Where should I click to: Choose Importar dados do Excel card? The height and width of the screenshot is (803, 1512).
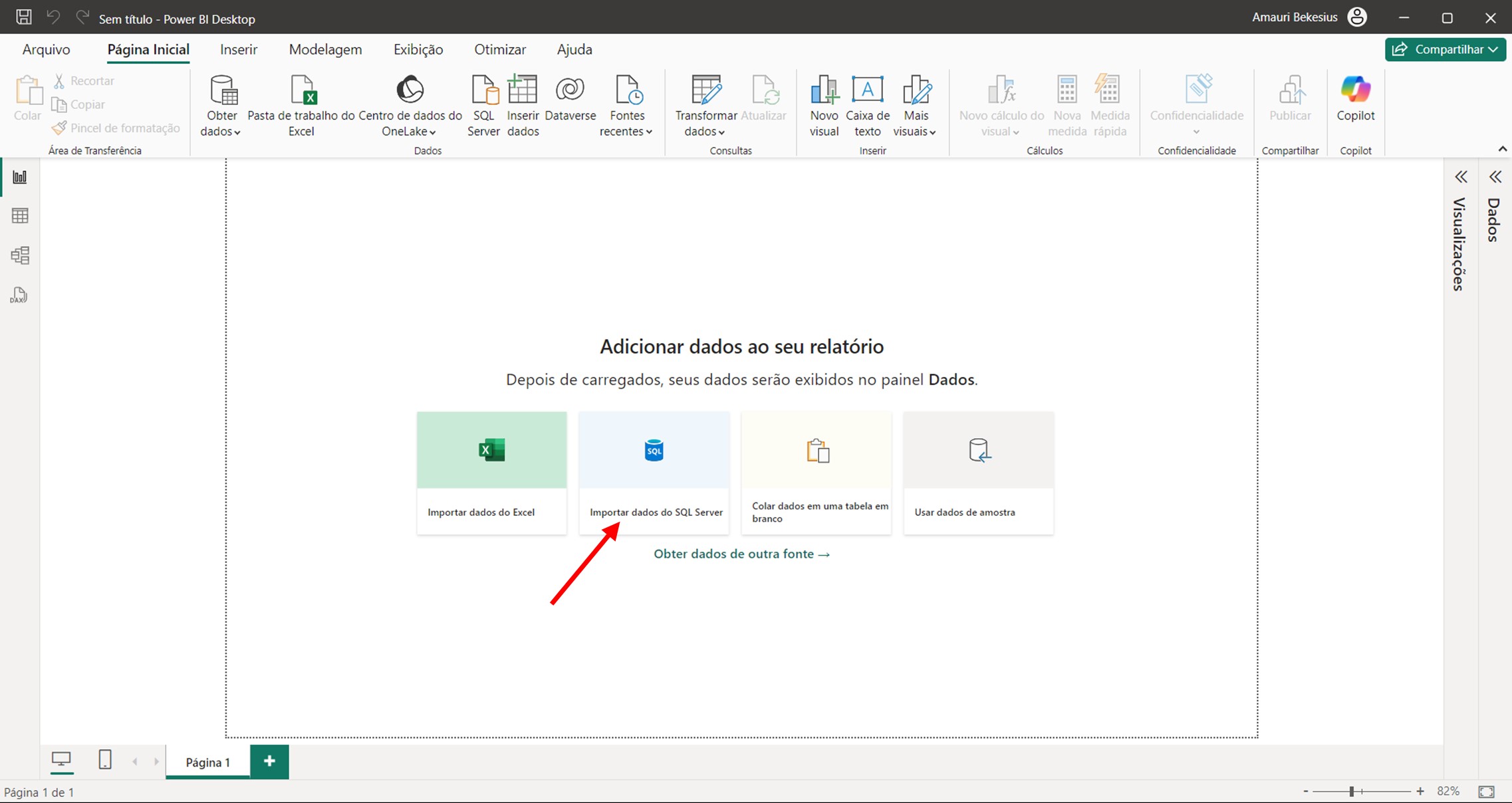coord(492,473)
